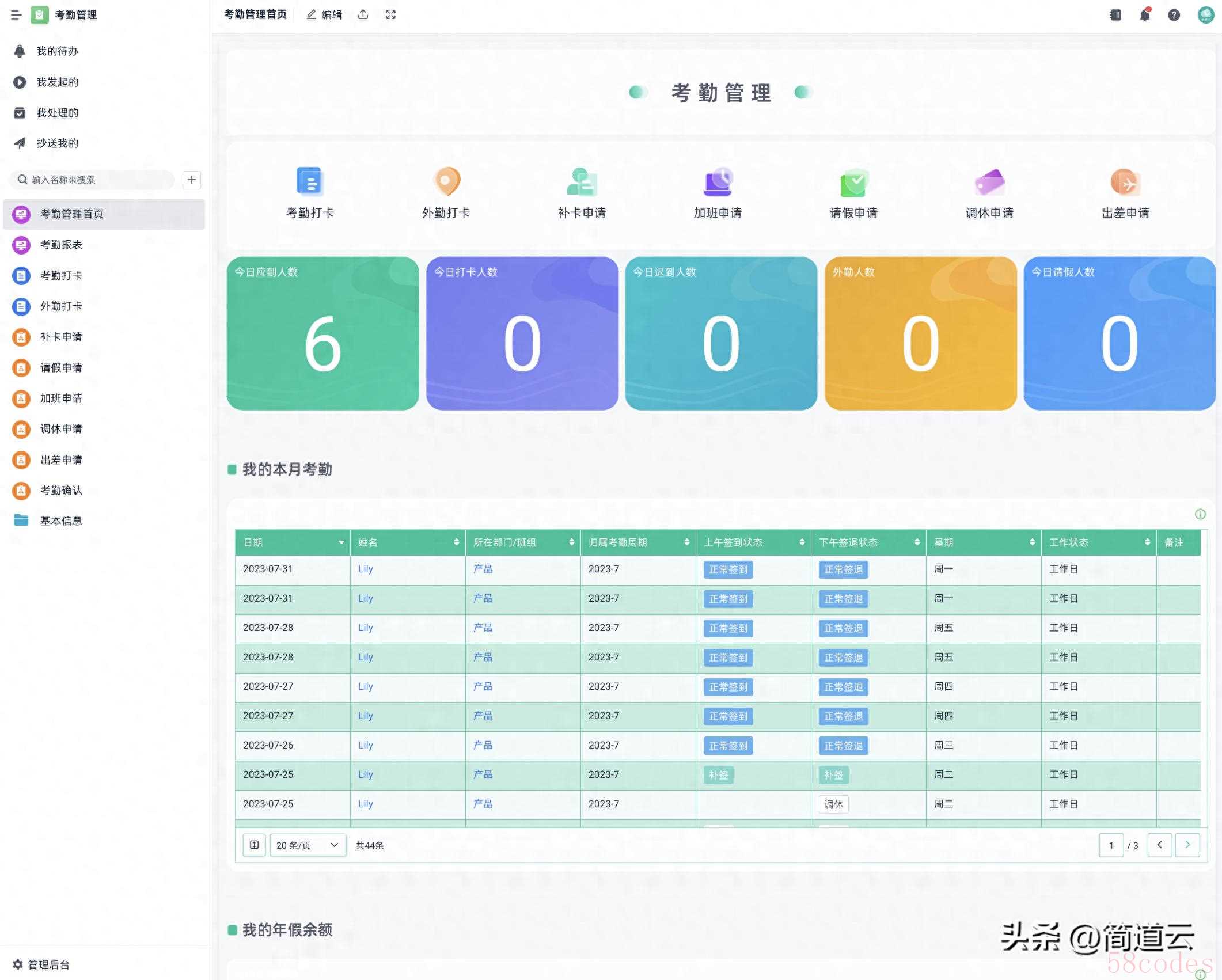Image resolution: width=1222 pixels, height=980 pixels.
Task: Open 我发起的 in sidebar
Action: tap(45, 82)
